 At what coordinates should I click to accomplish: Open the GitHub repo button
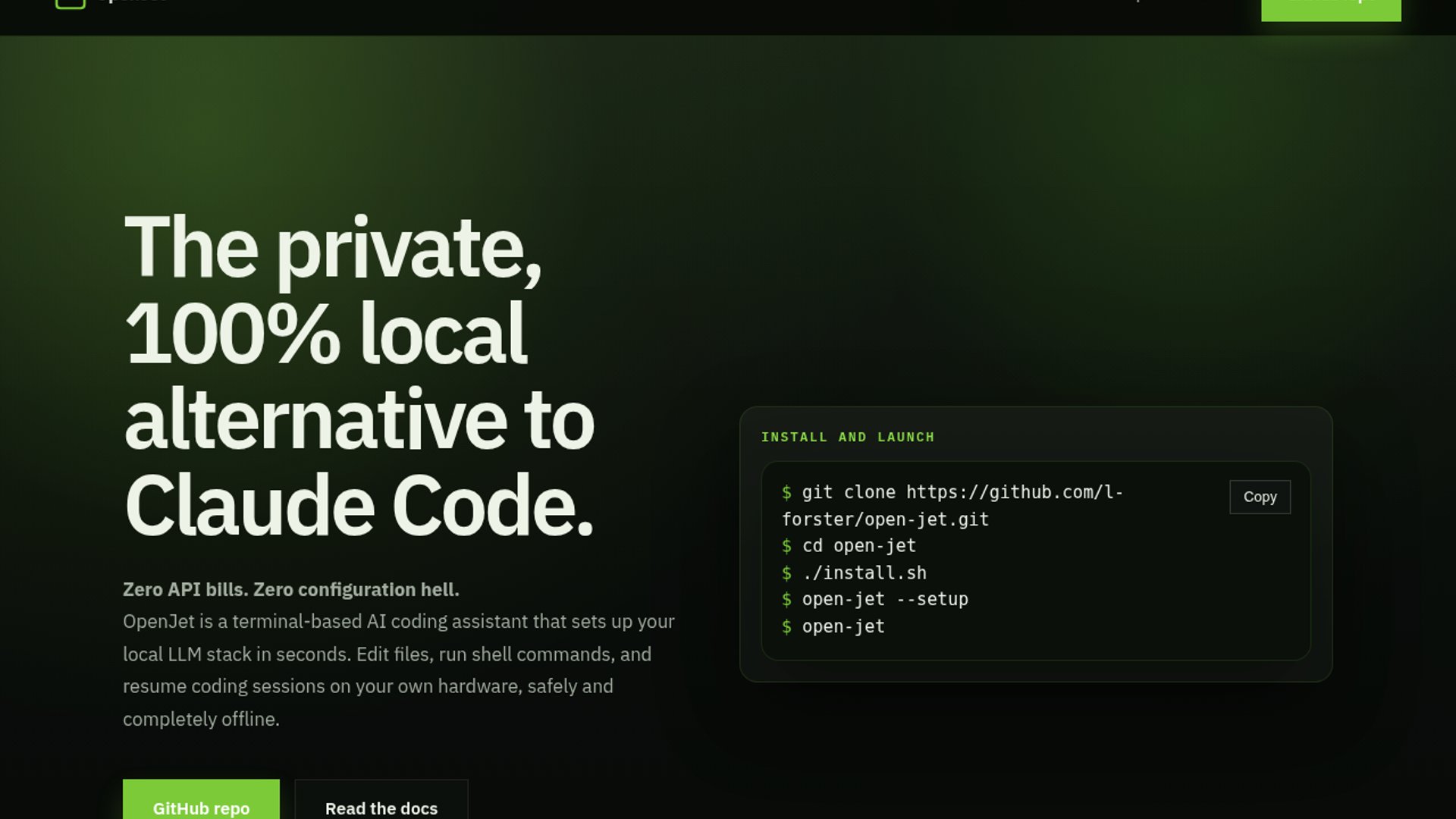click(x=201, y=804)
